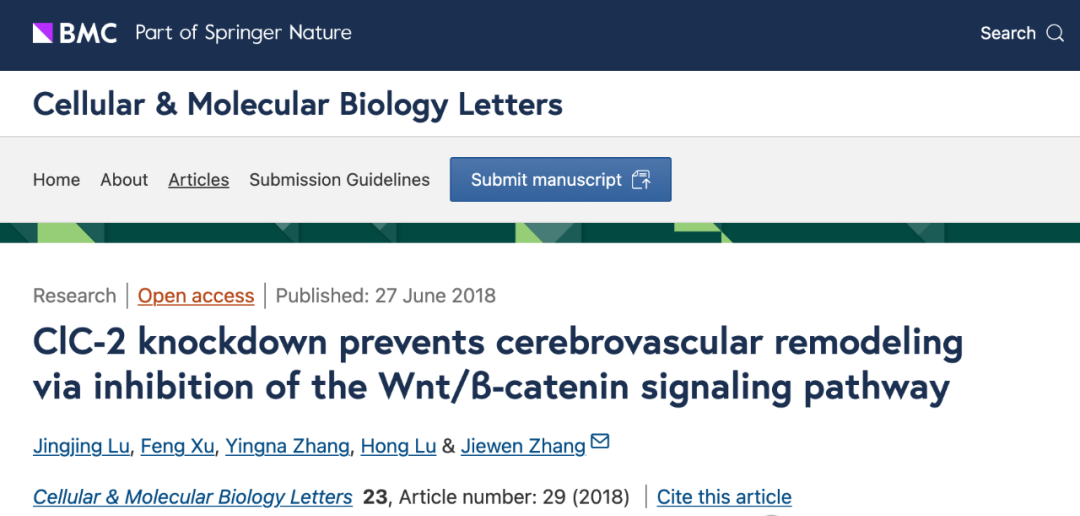This screenshot has height=516, width=1080.
Task: Click the Cellular & Molecular Biology Letters journal title
Action: point(298,105)
